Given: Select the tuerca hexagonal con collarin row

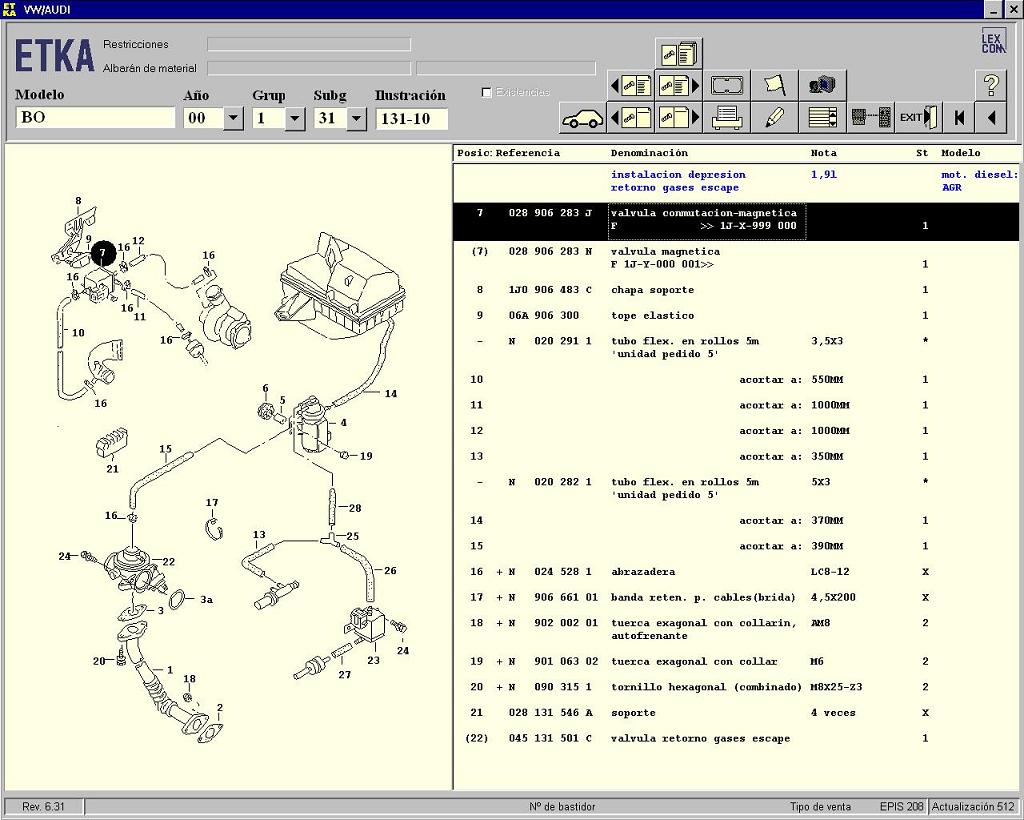Looking at the screenshot, I should click(736, 629).
